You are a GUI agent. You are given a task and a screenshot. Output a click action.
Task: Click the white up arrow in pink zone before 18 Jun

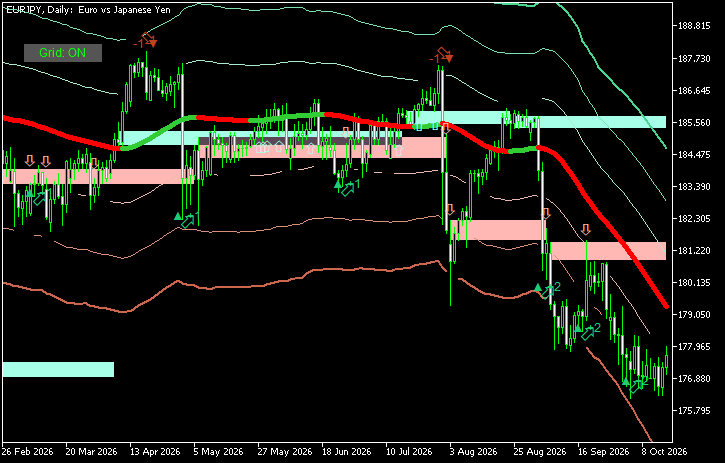click(x=311, y=148)
